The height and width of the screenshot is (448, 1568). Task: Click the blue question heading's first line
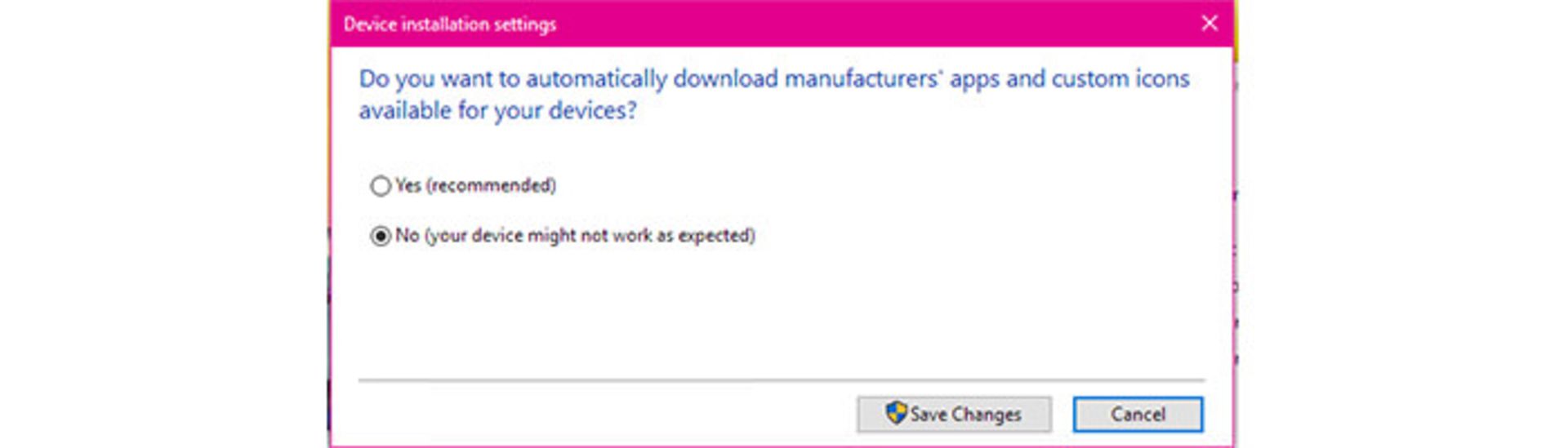pyautogui.click(x=774, y=78)
